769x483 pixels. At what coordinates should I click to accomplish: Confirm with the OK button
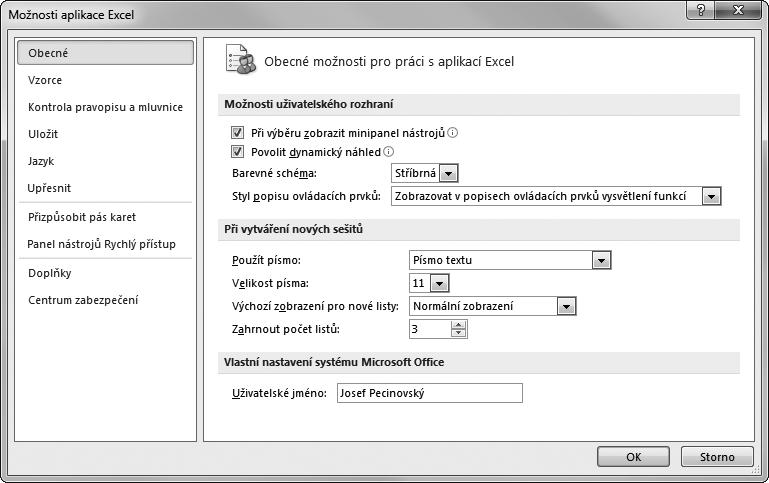(x=633, y=457)
